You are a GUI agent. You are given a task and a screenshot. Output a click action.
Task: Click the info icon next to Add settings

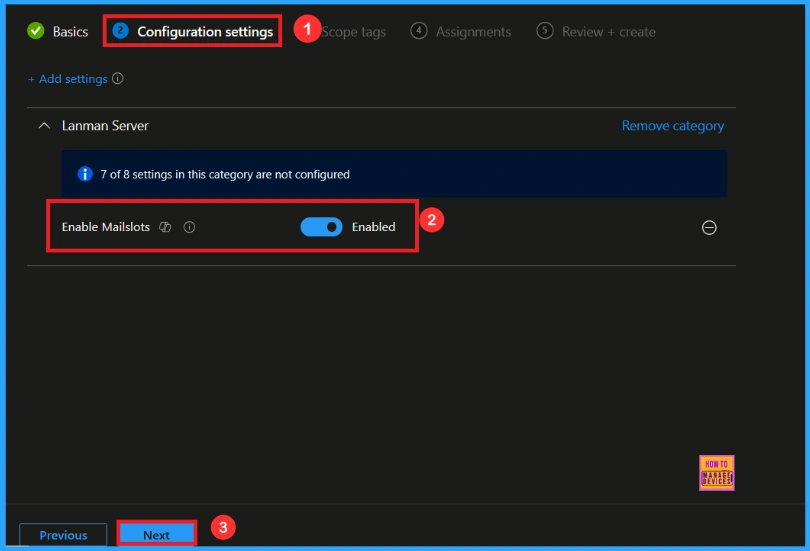[119, 79]
